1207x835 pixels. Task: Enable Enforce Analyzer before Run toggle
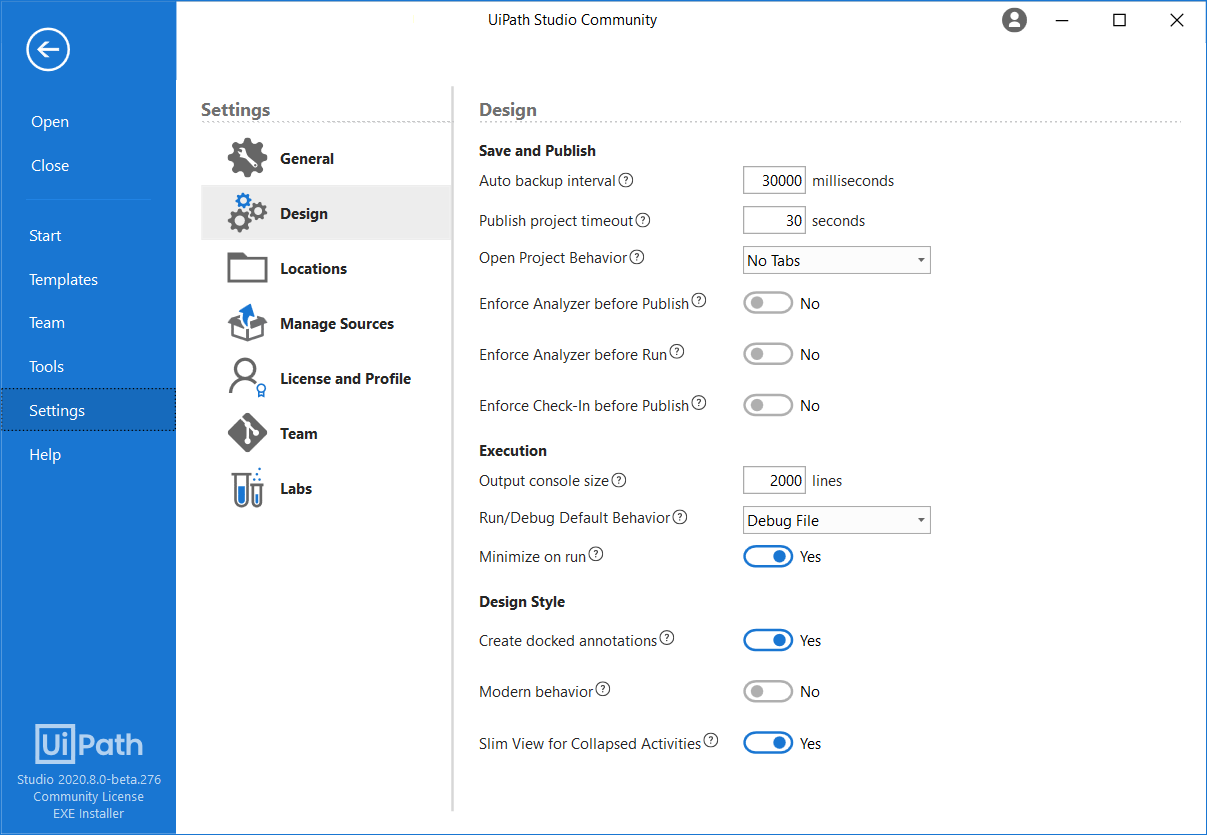coord(768,354)
